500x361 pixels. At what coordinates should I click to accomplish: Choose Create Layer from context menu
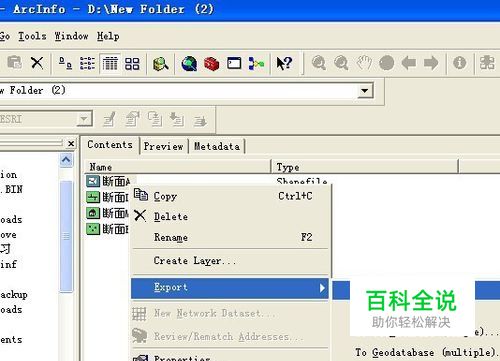230,261
